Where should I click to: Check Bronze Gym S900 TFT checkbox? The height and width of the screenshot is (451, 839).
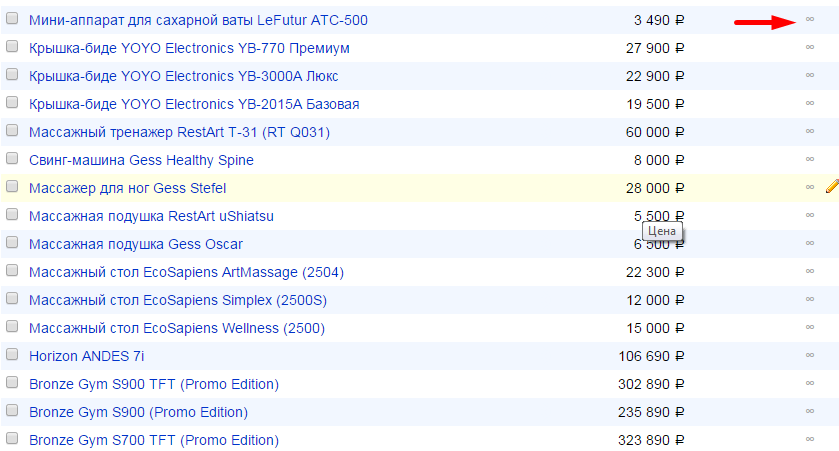coord(12,382)
